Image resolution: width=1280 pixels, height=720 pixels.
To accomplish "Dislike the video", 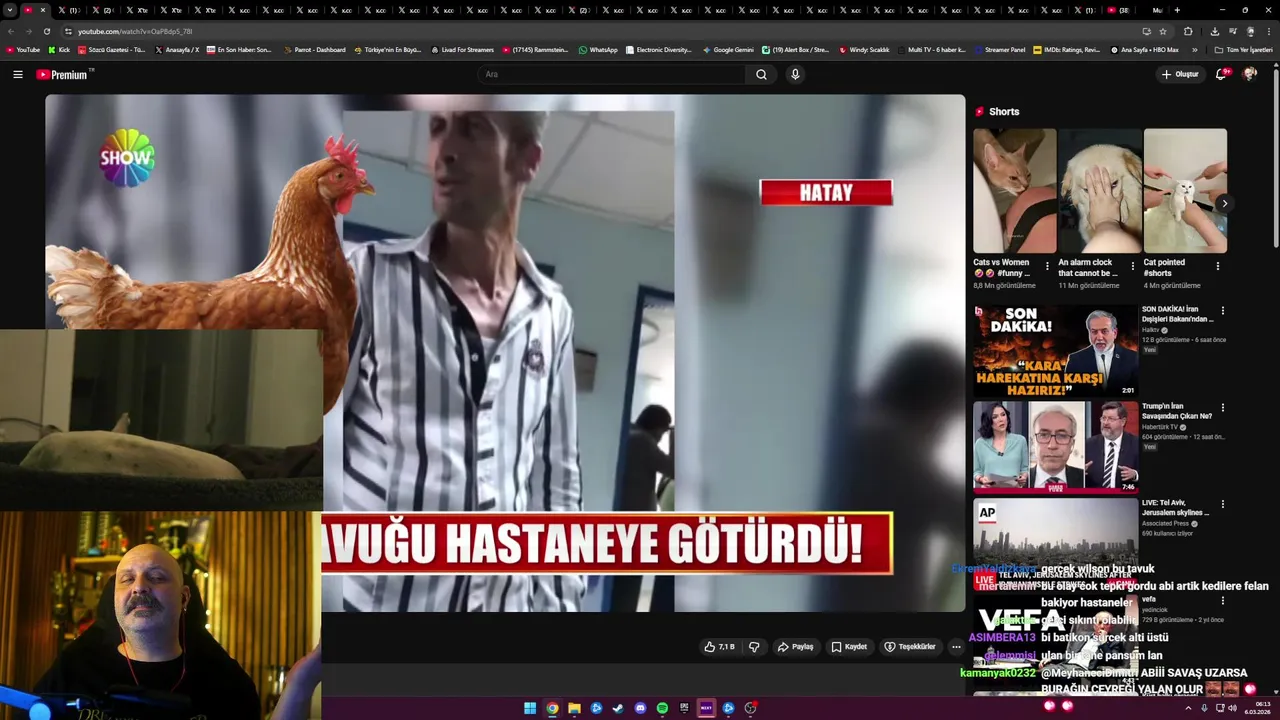I will point(754,647).
